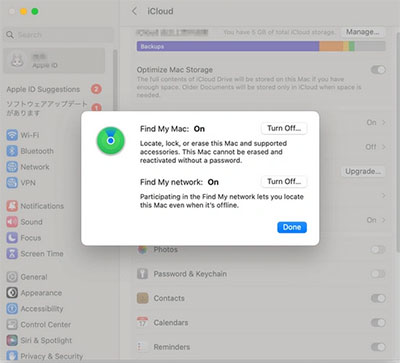Click the Notifications sidebar icon

pyautogui.click(x=12, y=206)
